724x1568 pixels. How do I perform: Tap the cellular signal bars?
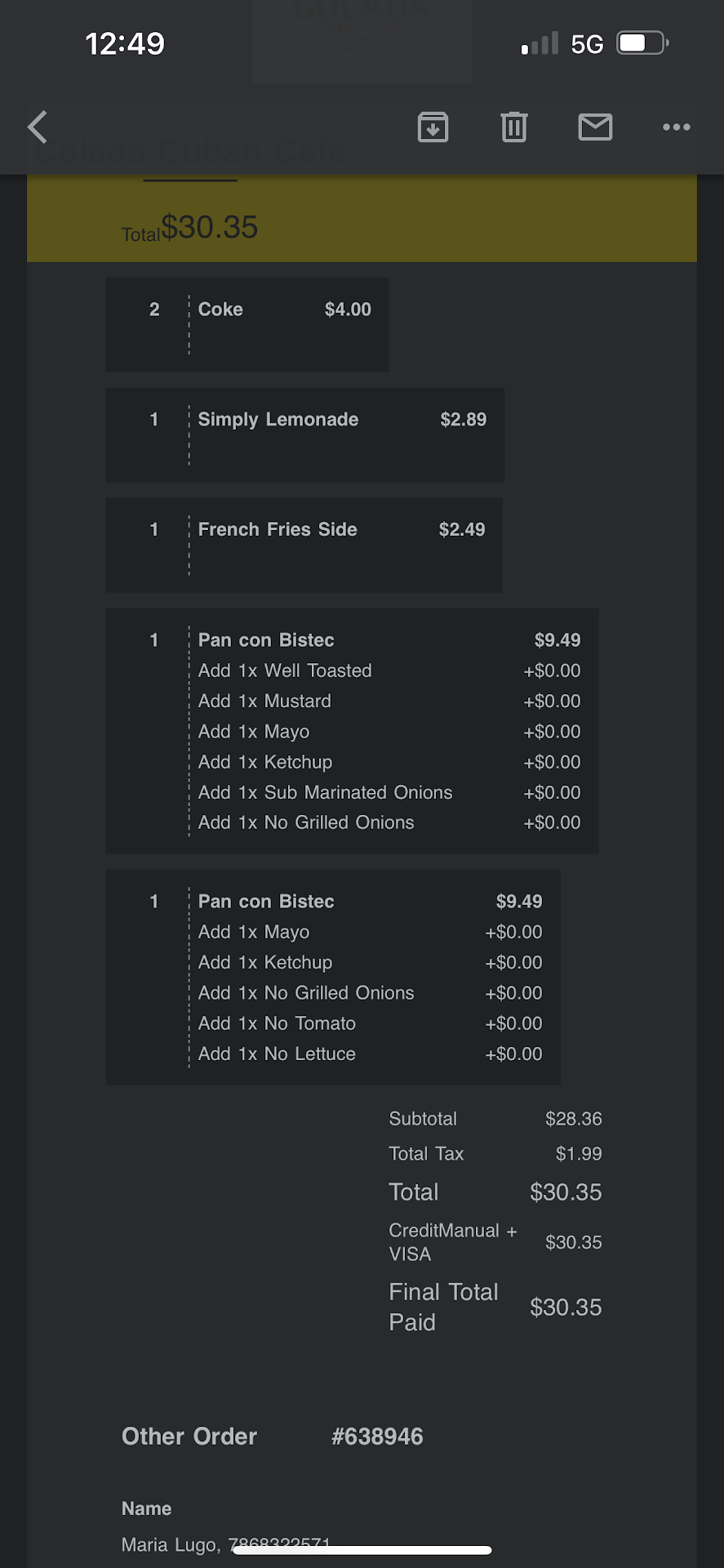click(540, 43)
